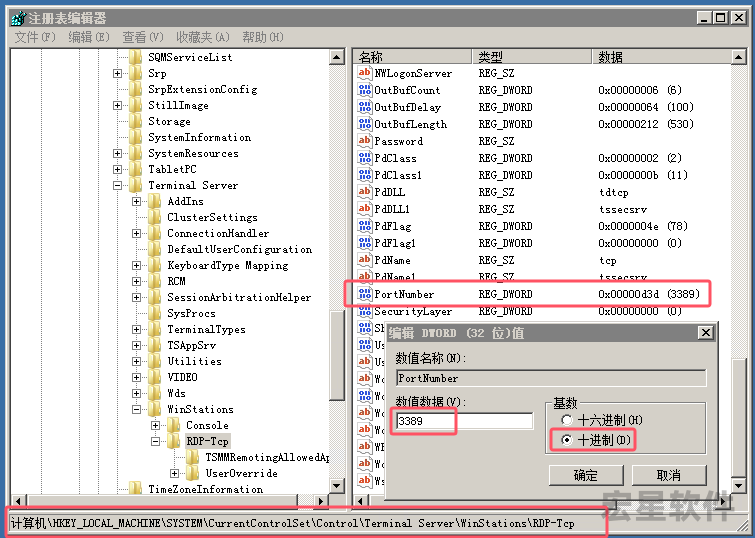Open the 文件 menu
The height and width of the screenshot is (538, 755).
[34, 37]
